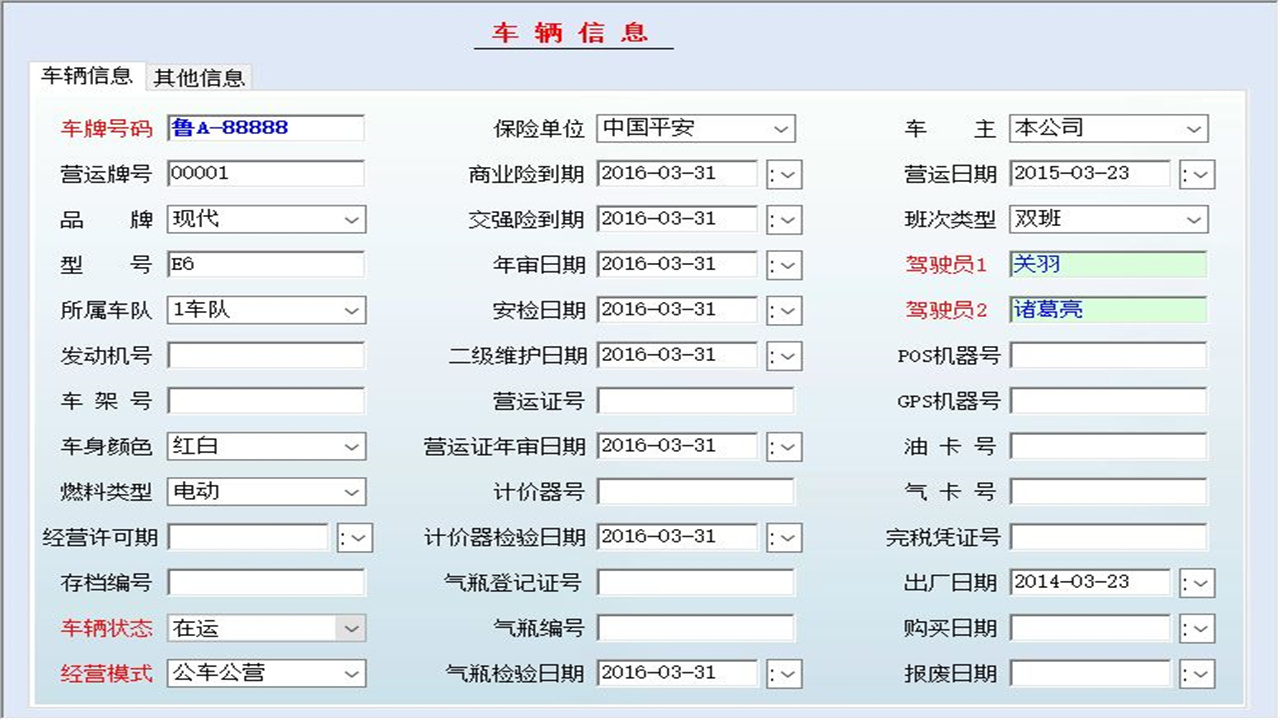Open the 安检日期 date picker
This screenshot has width=1280, height=720.
[785, 310]
